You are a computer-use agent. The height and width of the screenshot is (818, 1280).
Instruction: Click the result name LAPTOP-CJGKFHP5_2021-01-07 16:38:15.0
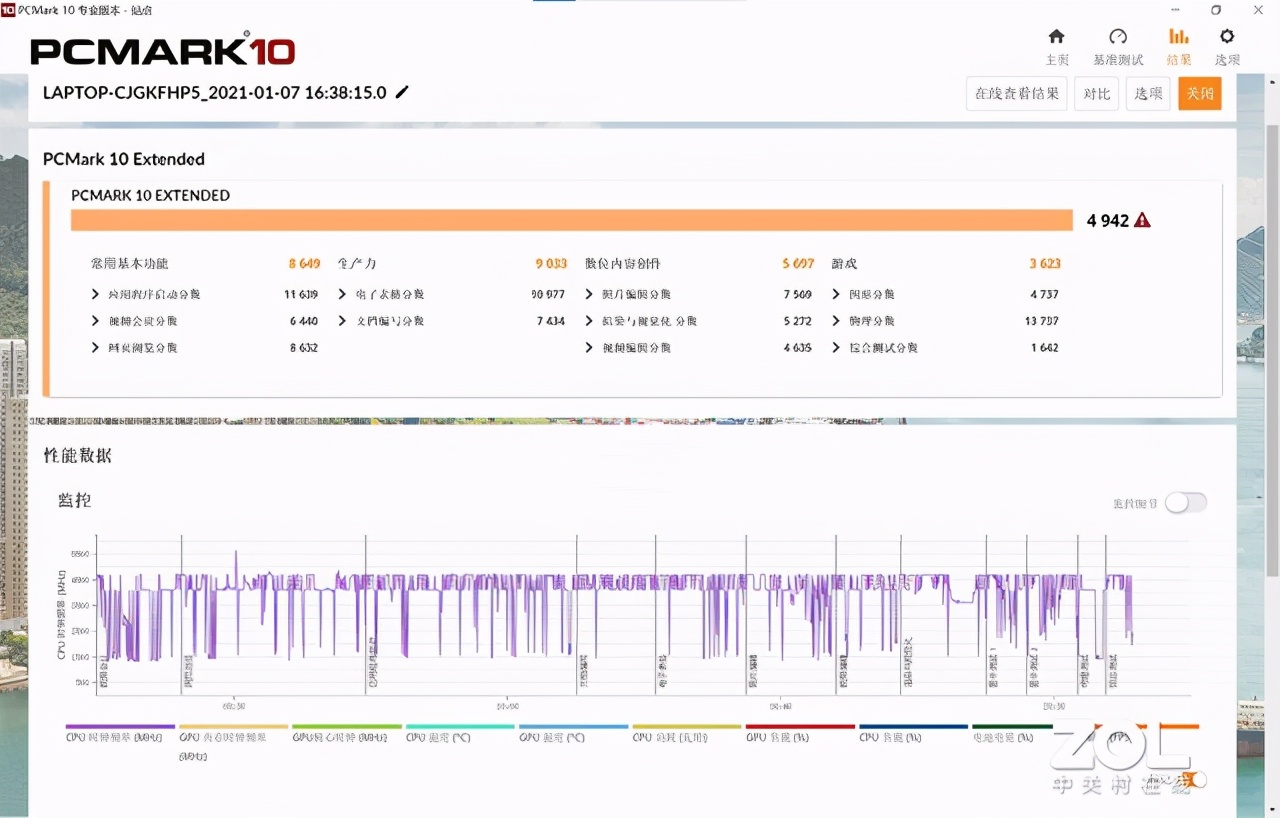[215, 92]
